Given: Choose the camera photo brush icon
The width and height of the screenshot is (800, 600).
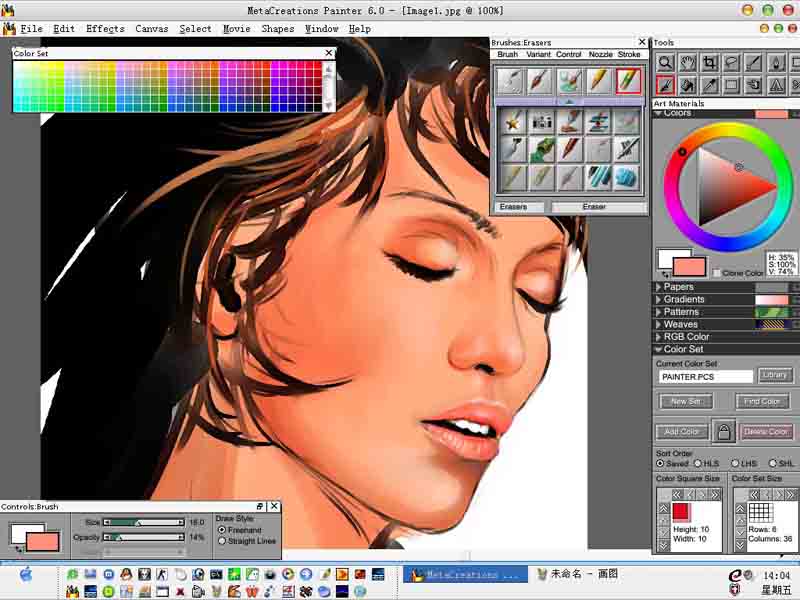Looking at the screenshot, I should coord(541,121).
